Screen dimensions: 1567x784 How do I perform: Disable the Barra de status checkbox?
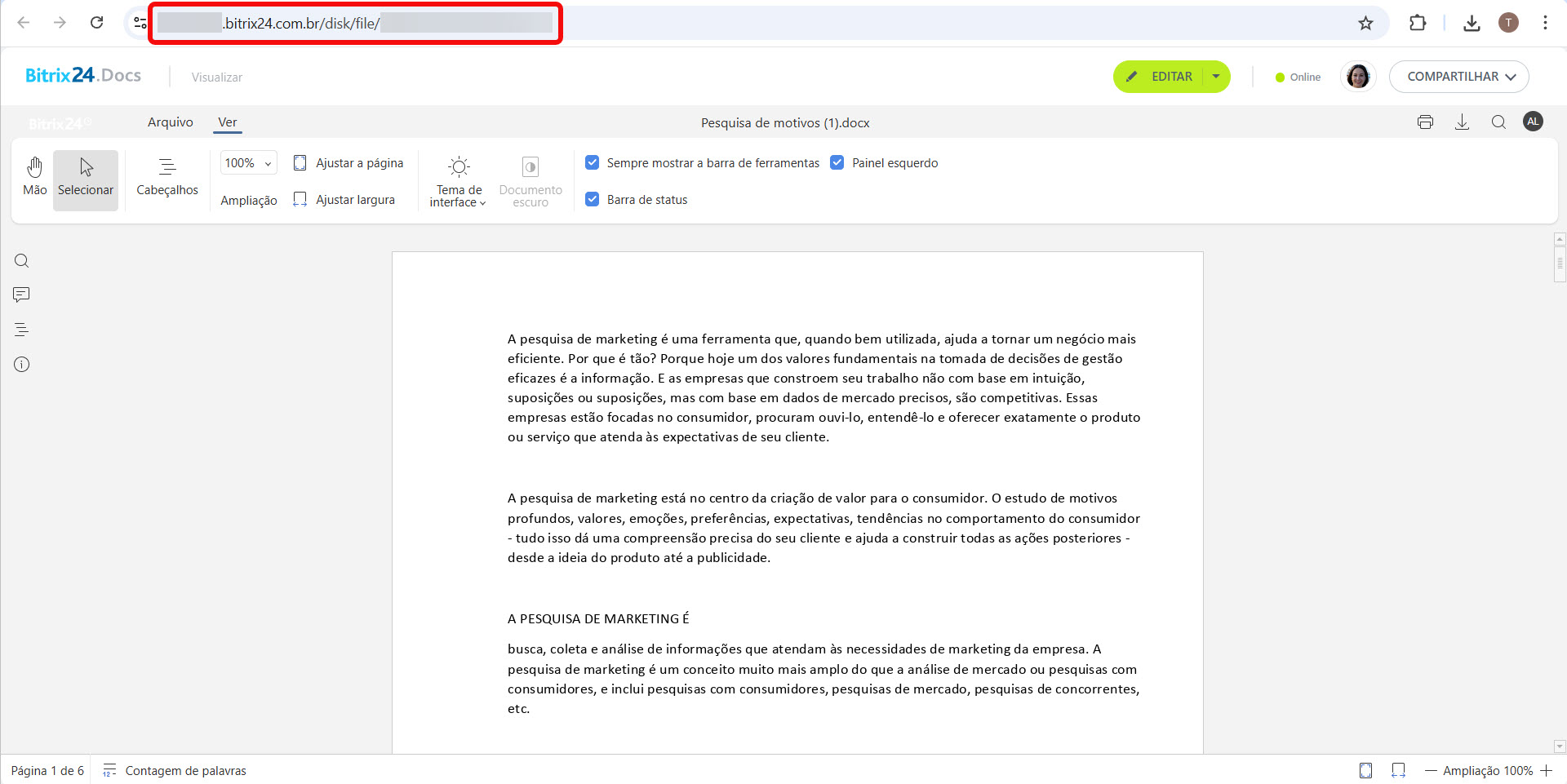[593, 200]
